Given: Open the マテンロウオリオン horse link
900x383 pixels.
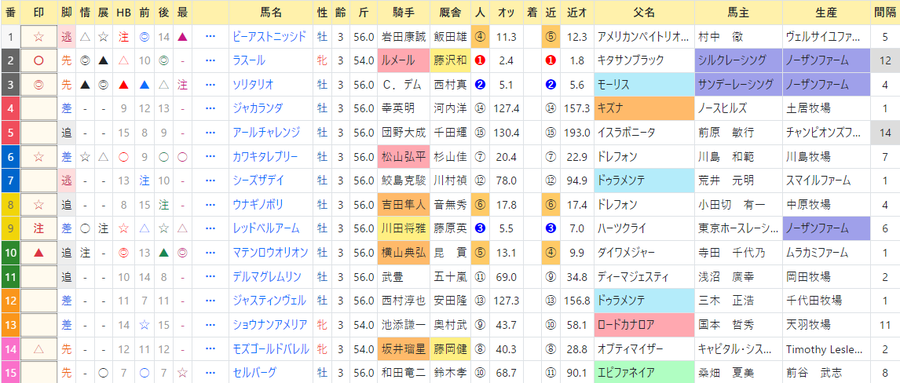Looking at the screenshot, I should 271,252.
